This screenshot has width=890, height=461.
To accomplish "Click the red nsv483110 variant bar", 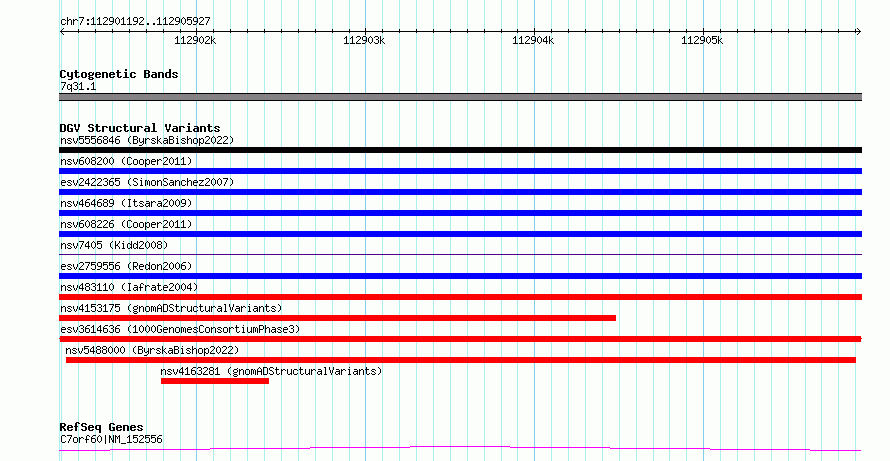I will point(460,297).
